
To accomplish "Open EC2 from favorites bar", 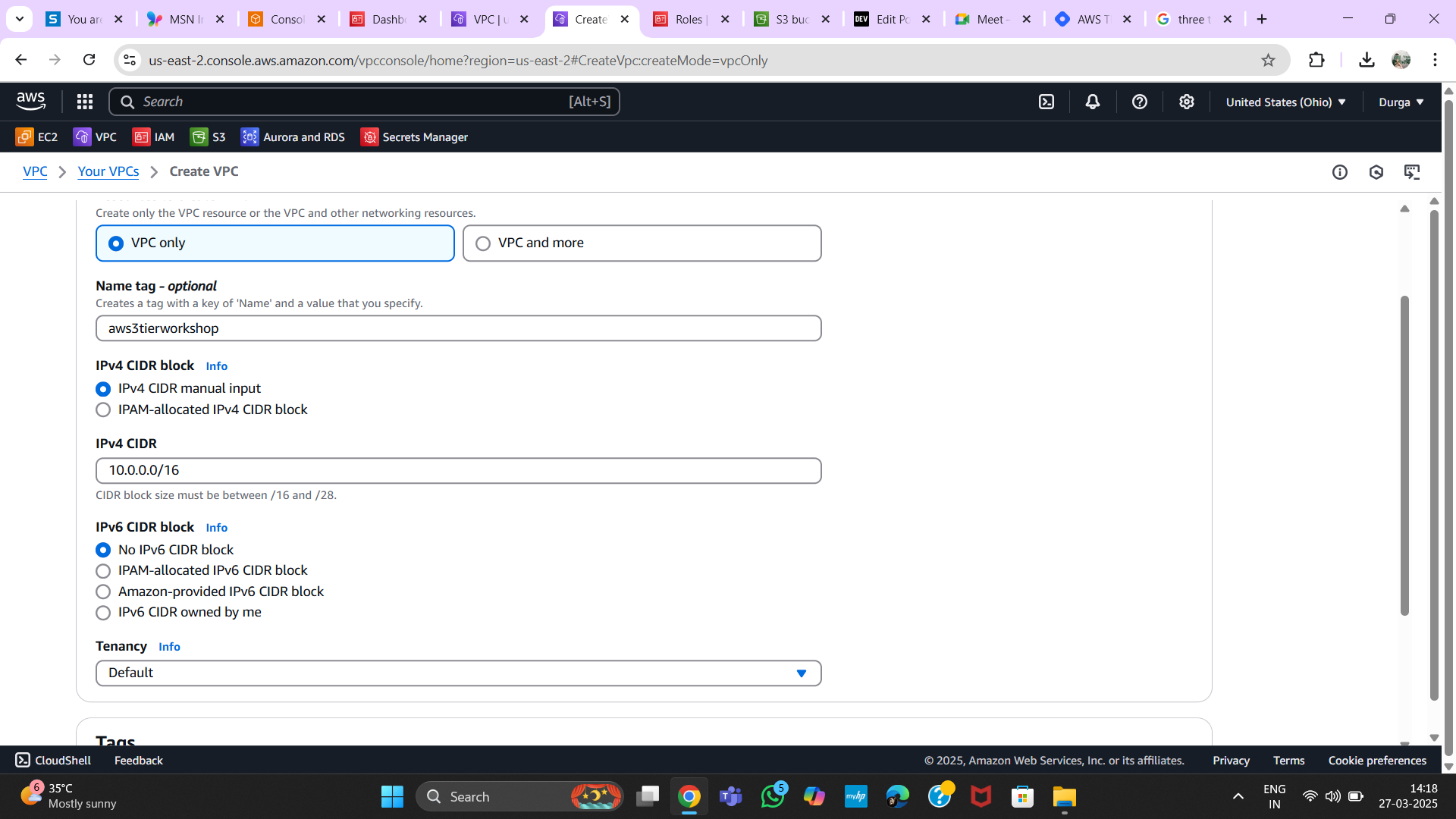I will [36, 137].
